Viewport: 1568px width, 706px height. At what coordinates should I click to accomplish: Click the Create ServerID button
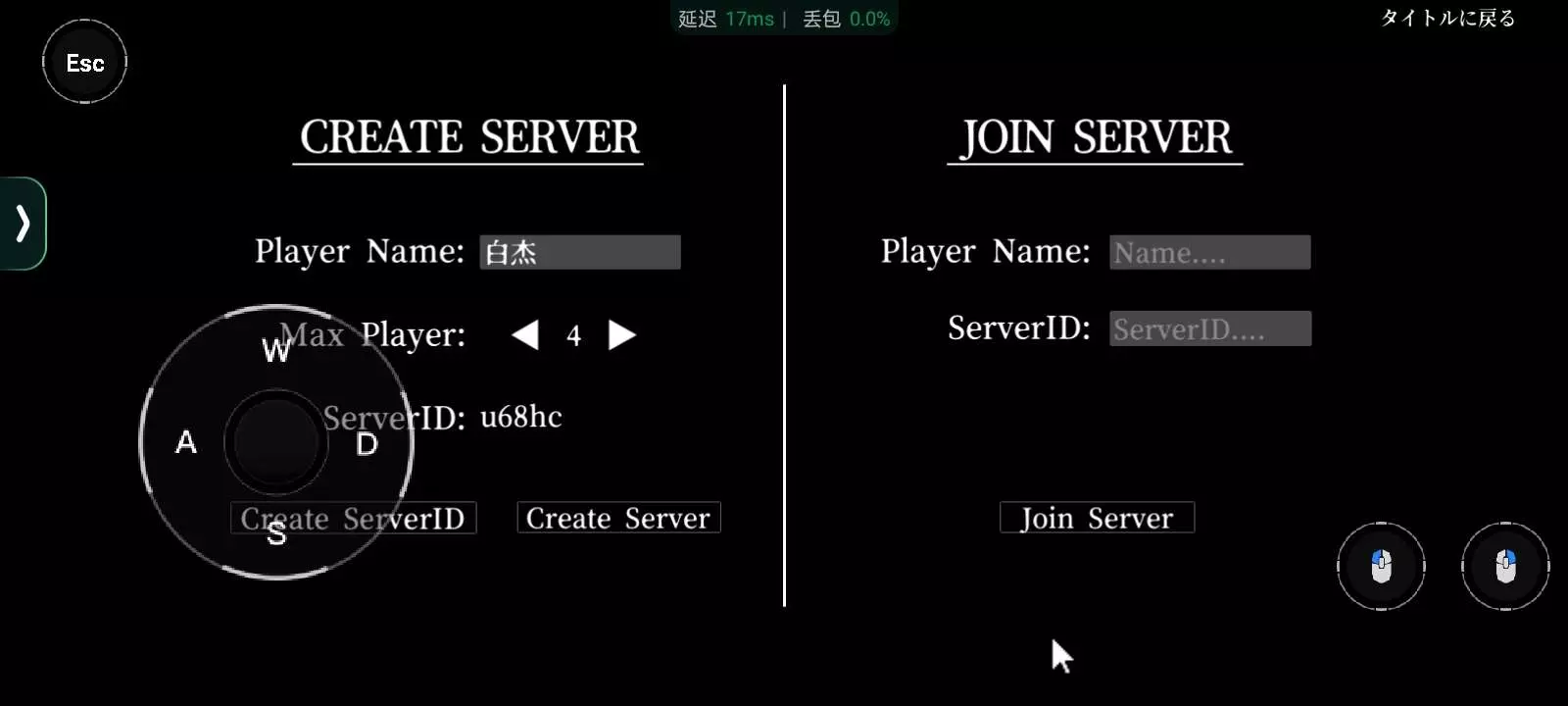(x=354, y=518)
